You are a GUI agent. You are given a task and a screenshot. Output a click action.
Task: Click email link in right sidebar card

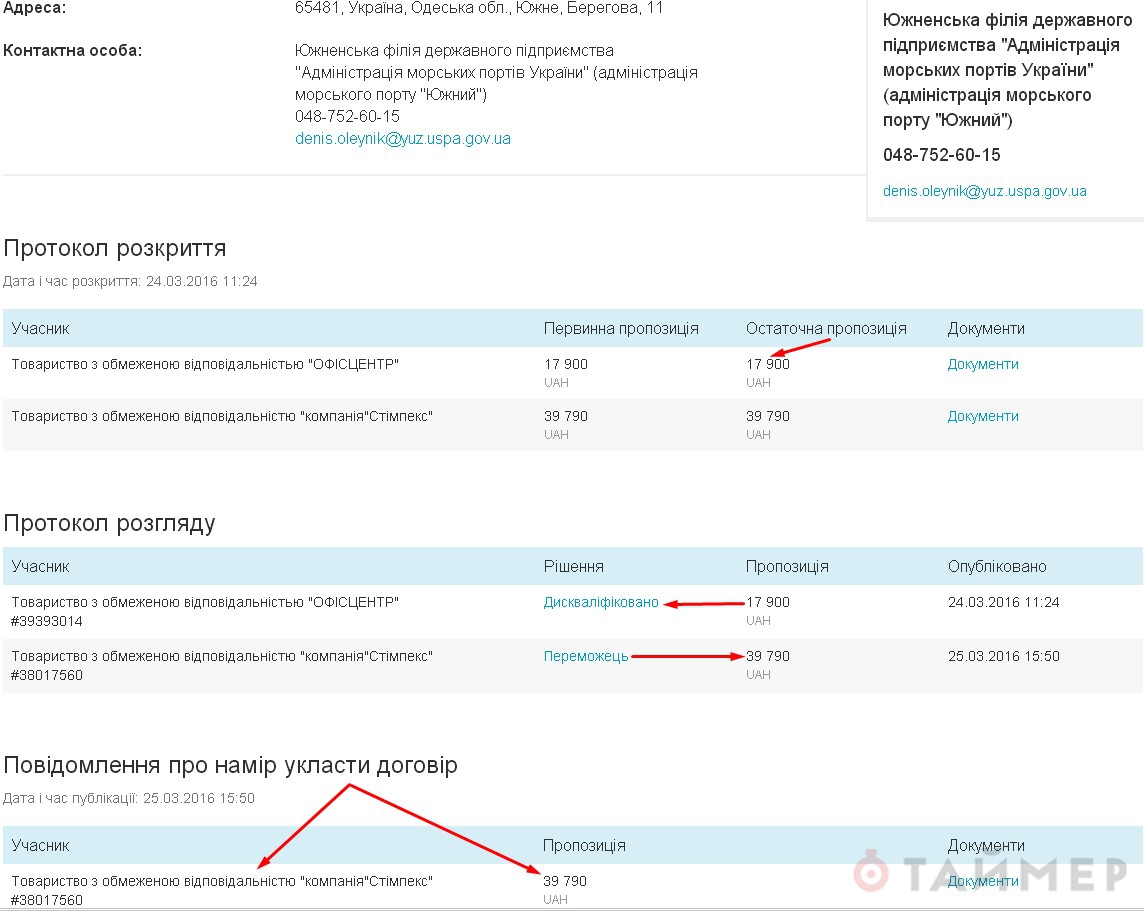coord(984,191)
